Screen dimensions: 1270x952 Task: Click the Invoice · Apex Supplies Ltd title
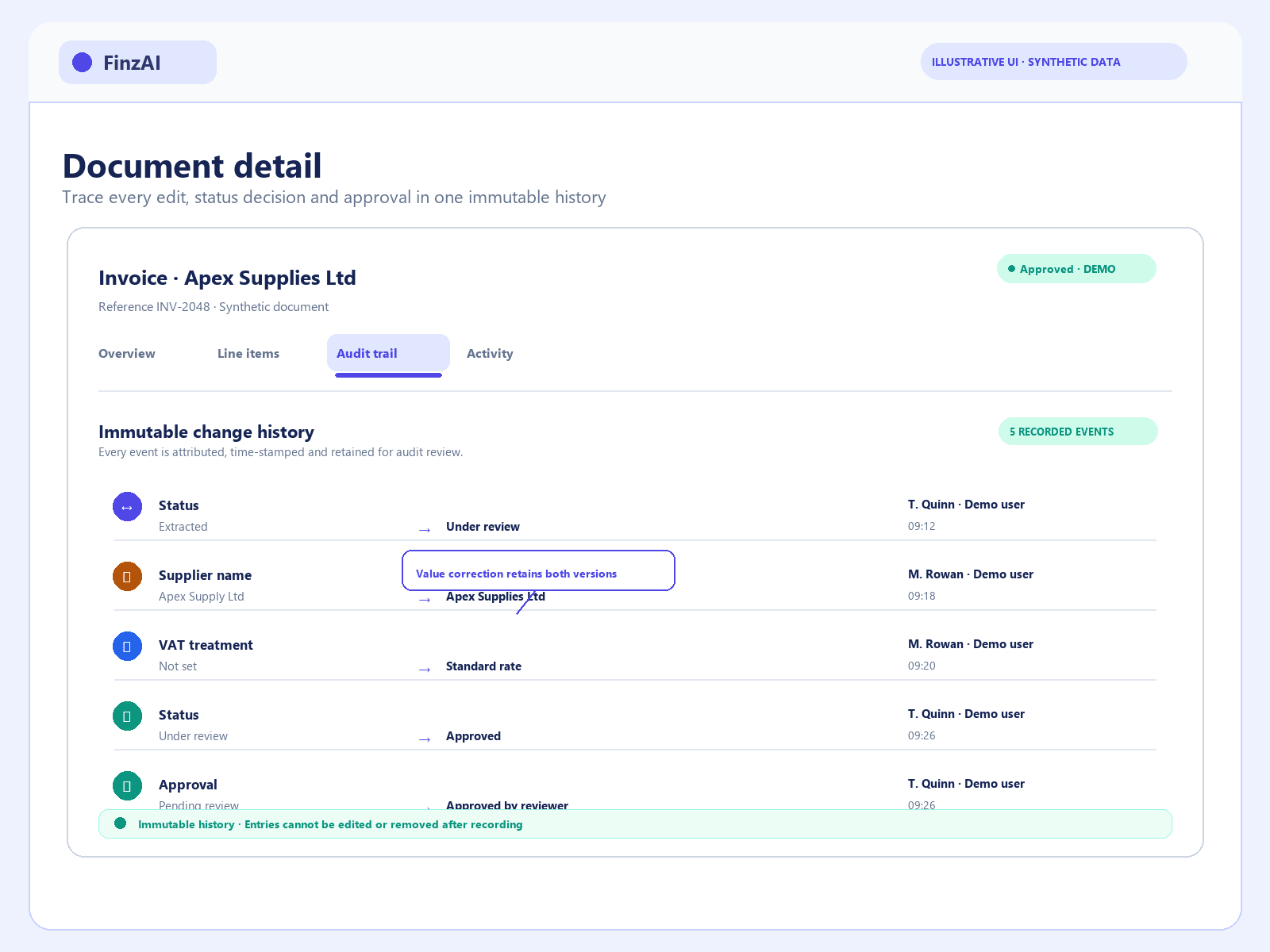227,278
